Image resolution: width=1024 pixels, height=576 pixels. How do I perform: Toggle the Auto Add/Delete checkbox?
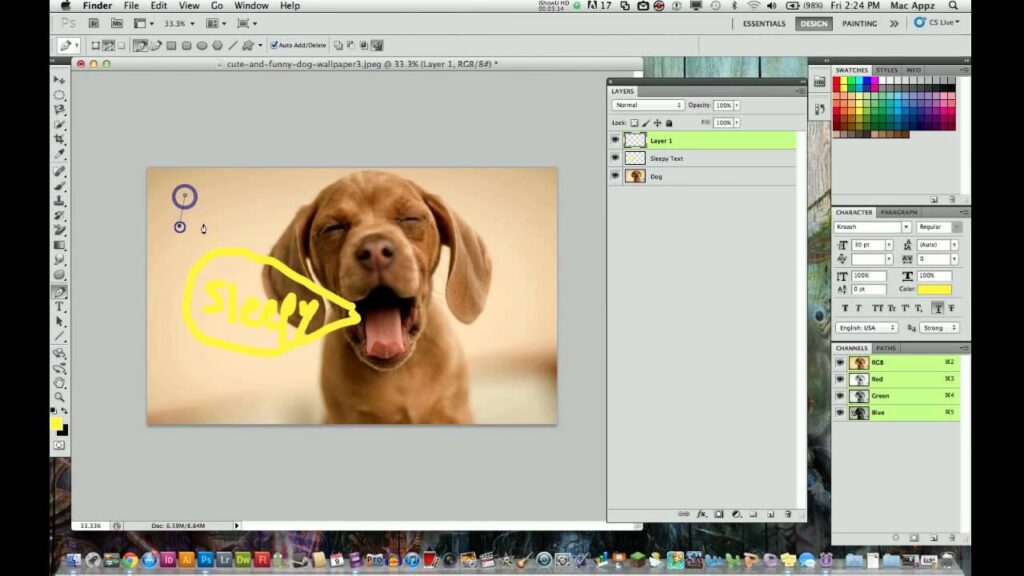pos(274,45)
